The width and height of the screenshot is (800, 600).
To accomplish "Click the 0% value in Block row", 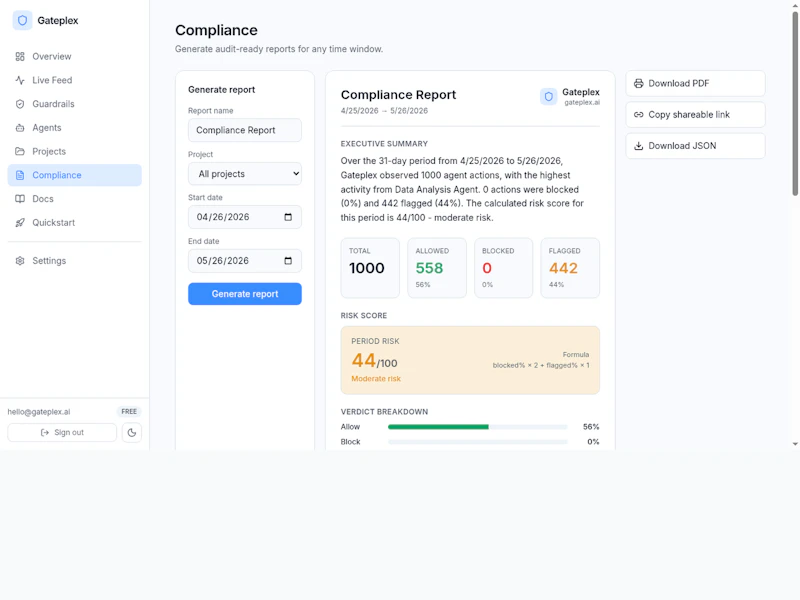I will [x=593, y=442].
